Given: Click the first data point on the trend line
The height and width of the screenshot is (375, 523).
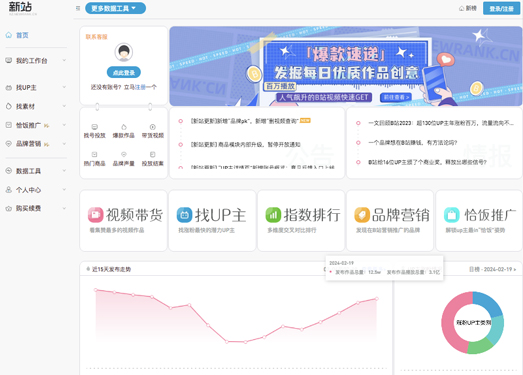Looking at the screenshot, I should (x=96, y=290).
